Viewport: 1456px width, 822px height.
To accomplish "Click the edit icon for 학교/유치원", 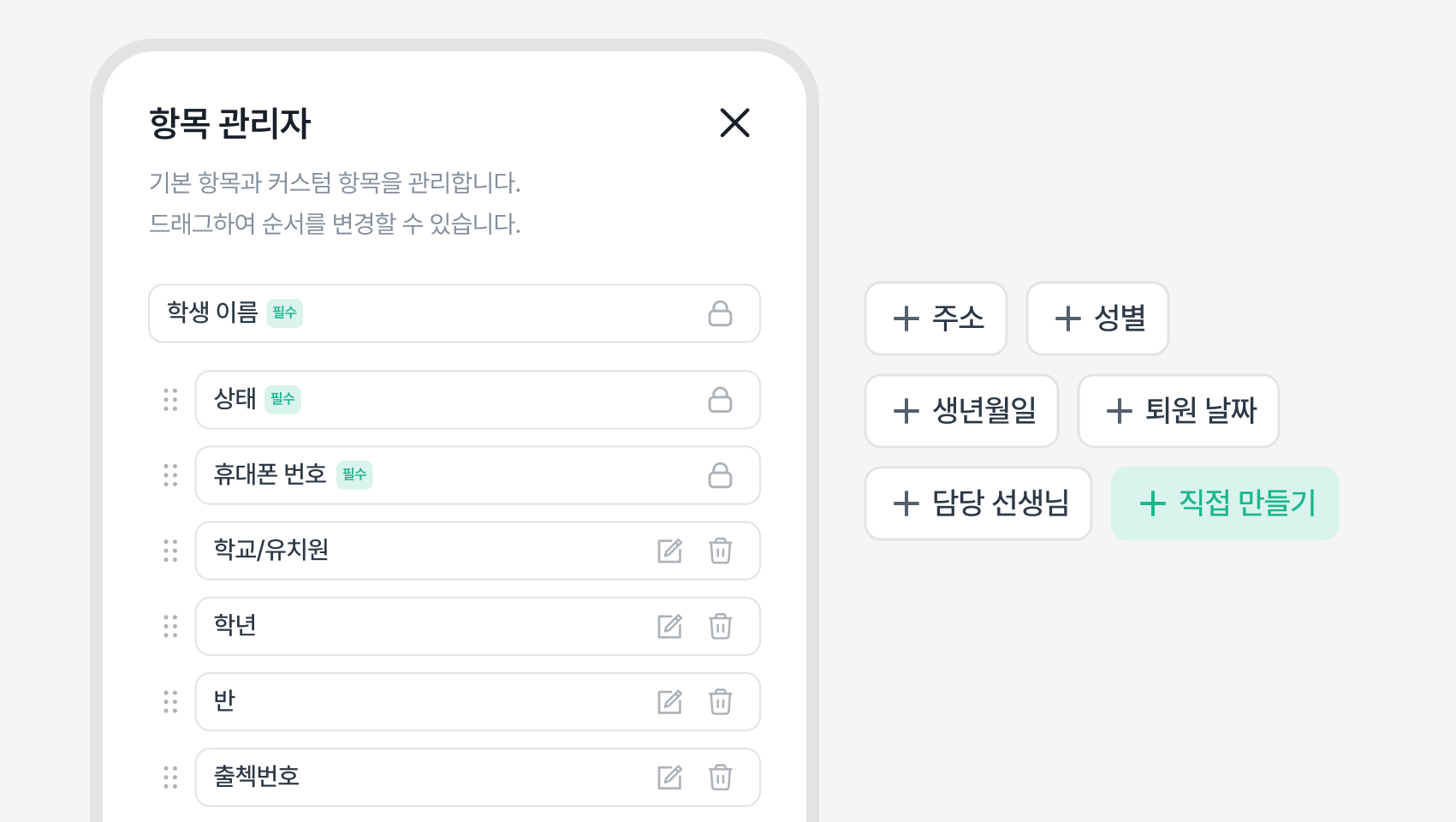I will pyautogui.click(x=669, y=551).
